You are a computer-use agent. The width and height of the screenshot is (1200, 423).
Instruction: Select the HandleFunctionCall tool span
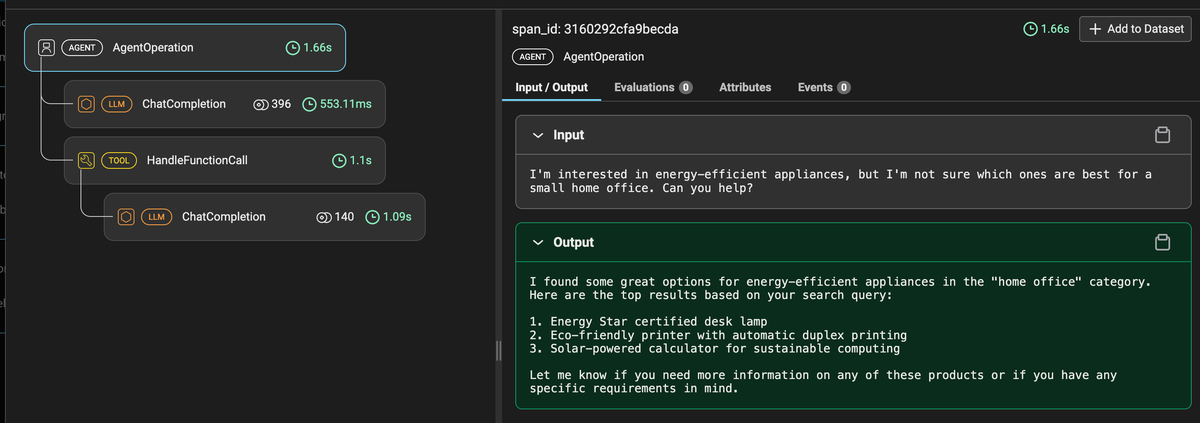197,160
